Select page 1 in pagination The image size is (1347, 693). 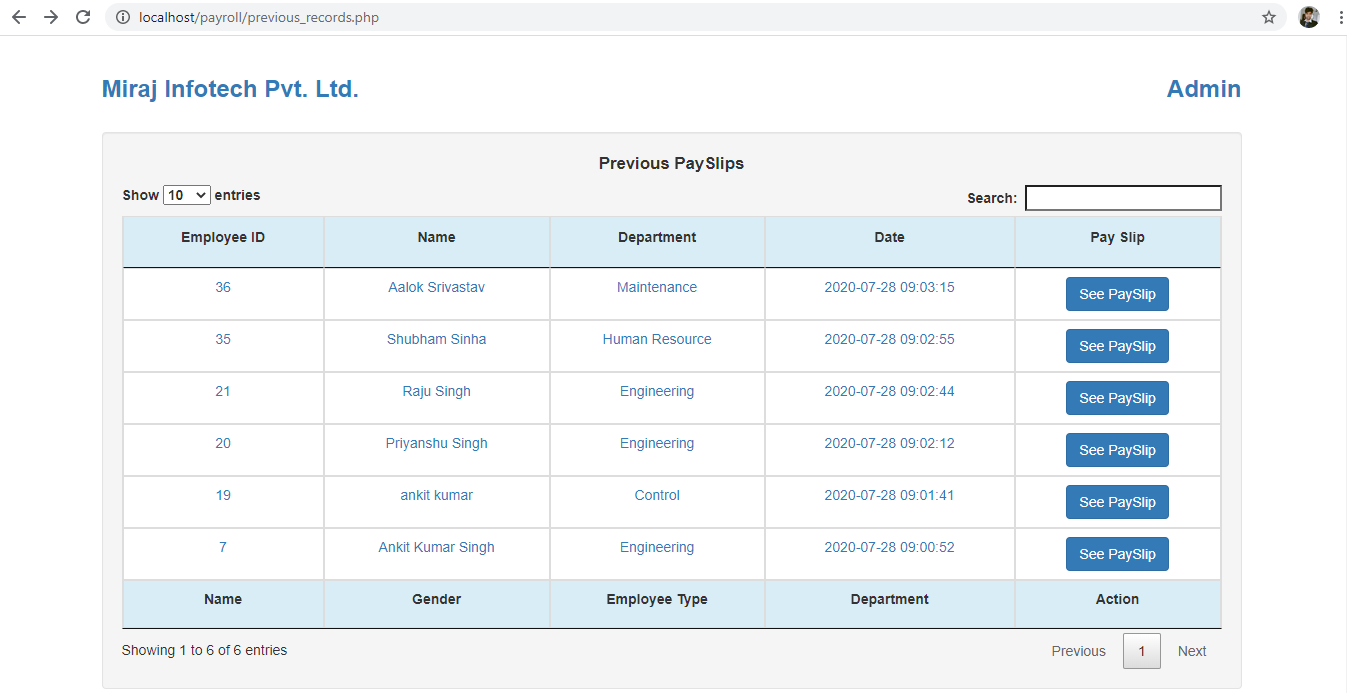pos(1141,650)
